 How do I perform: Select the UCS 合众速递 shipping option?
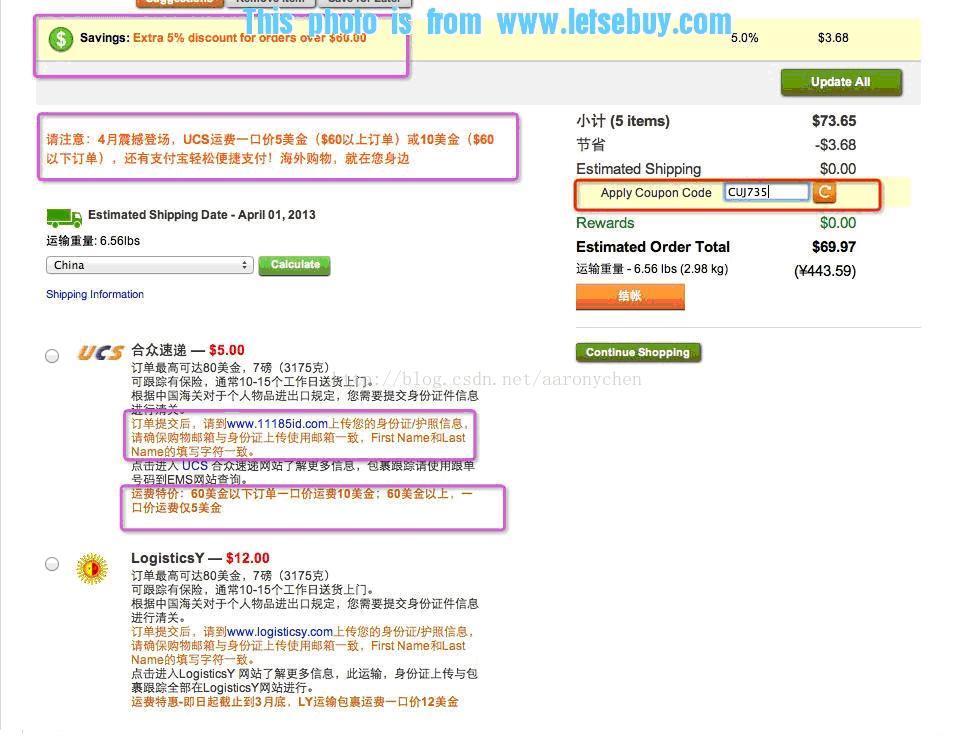click(x=52, y=356)
